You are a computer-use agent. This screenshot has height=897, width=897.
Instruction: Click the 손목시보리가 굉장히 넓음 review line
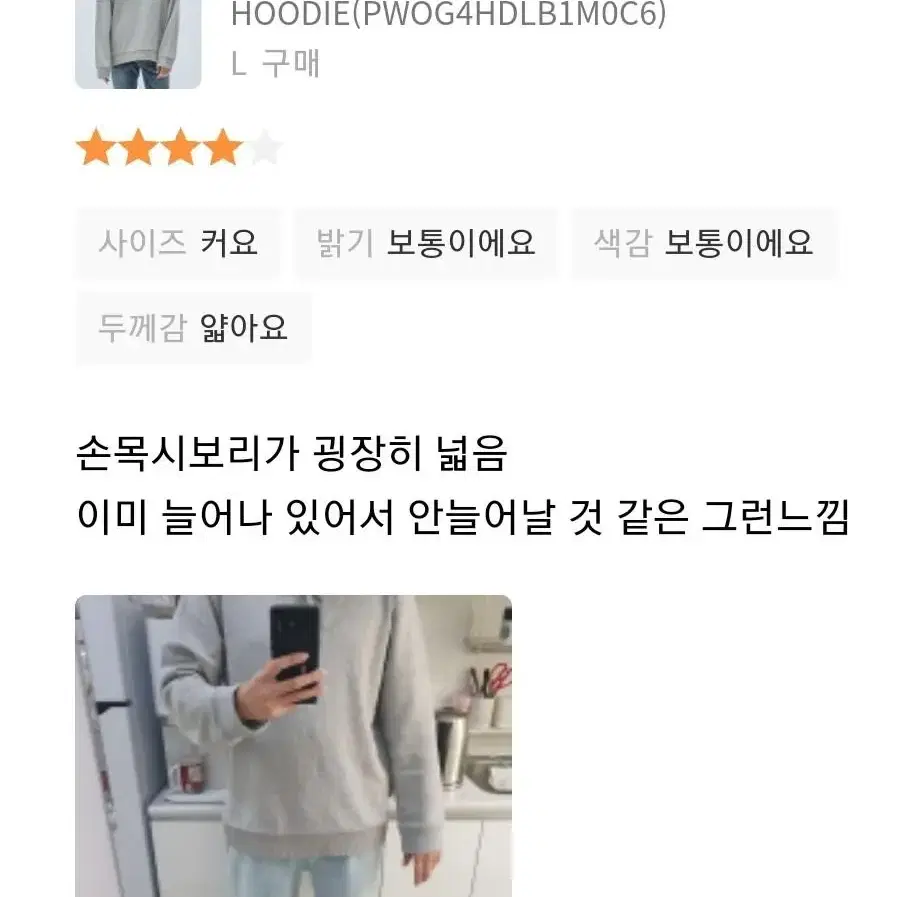point(292,454)
